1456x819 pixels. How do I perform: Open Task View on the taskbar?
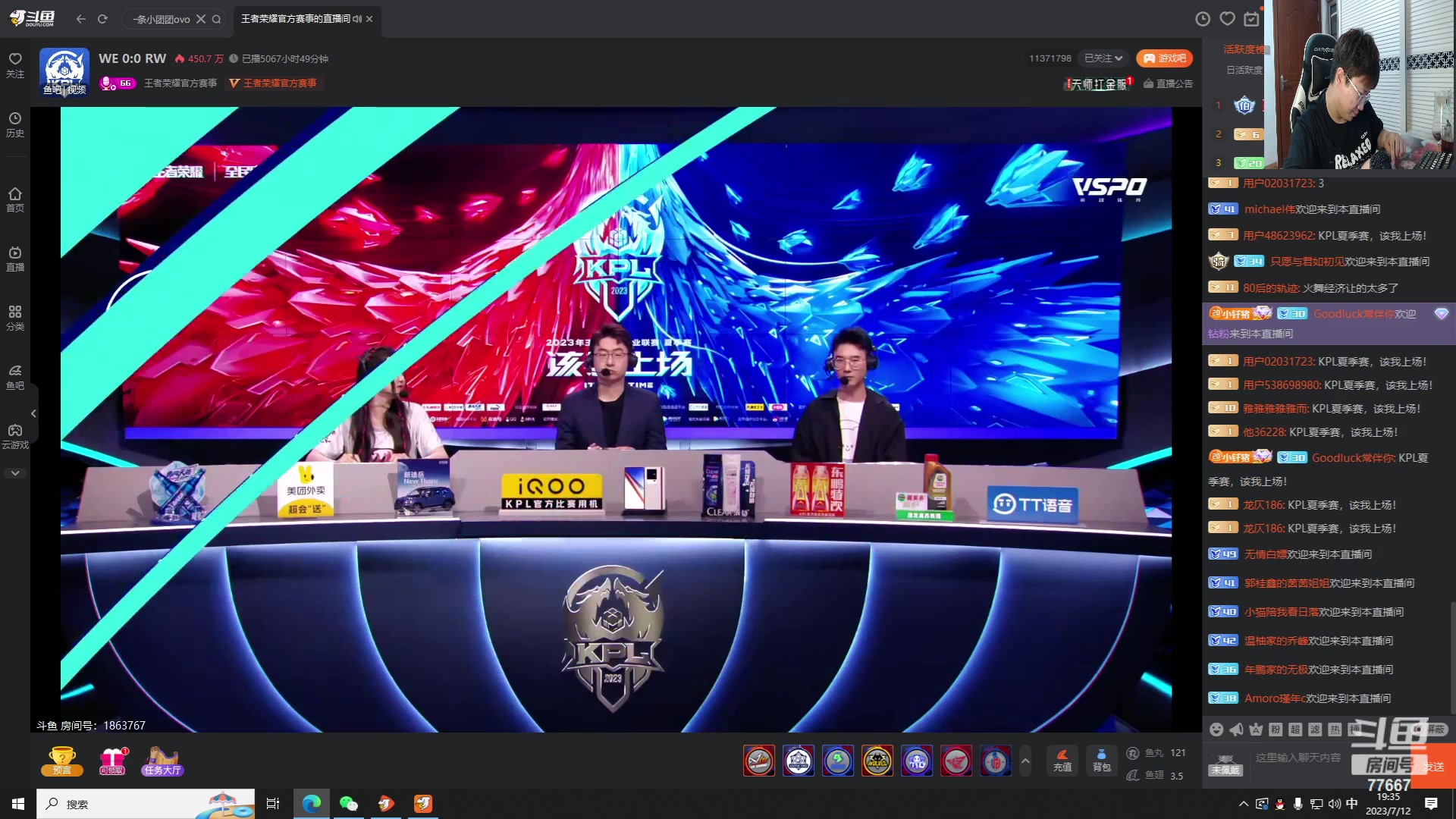pyautogui.click(x=273, y=804)
